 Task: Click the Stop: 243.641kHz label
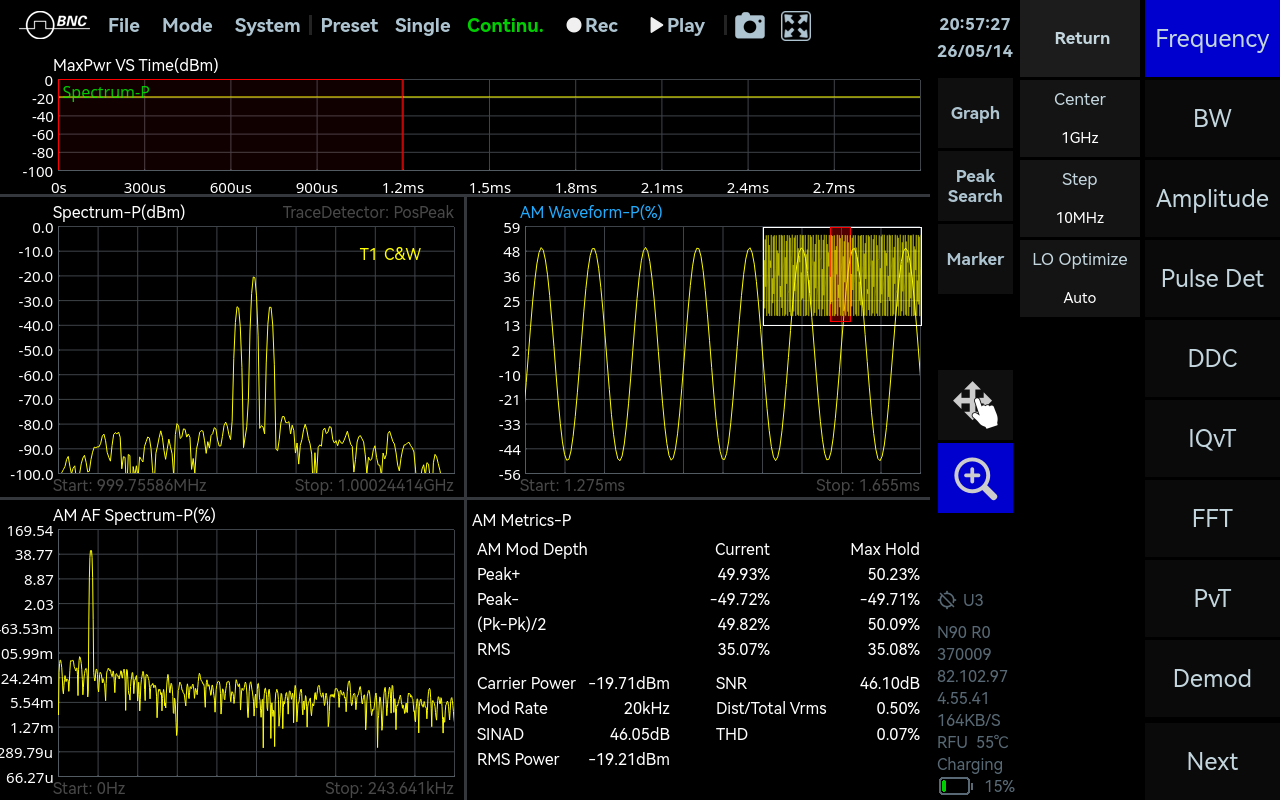point(389,788)
